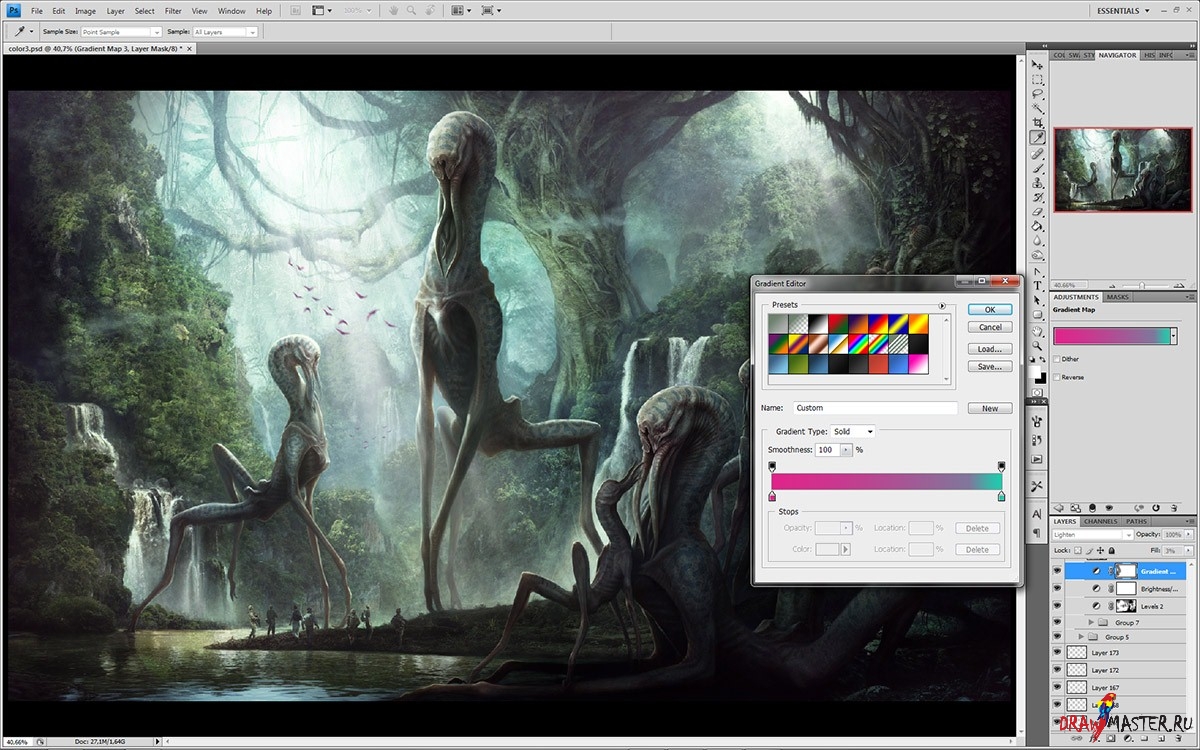Viewport: 1200px width, 750px height.
Task: Select the Lasso tool
Action: [1037, 94]
